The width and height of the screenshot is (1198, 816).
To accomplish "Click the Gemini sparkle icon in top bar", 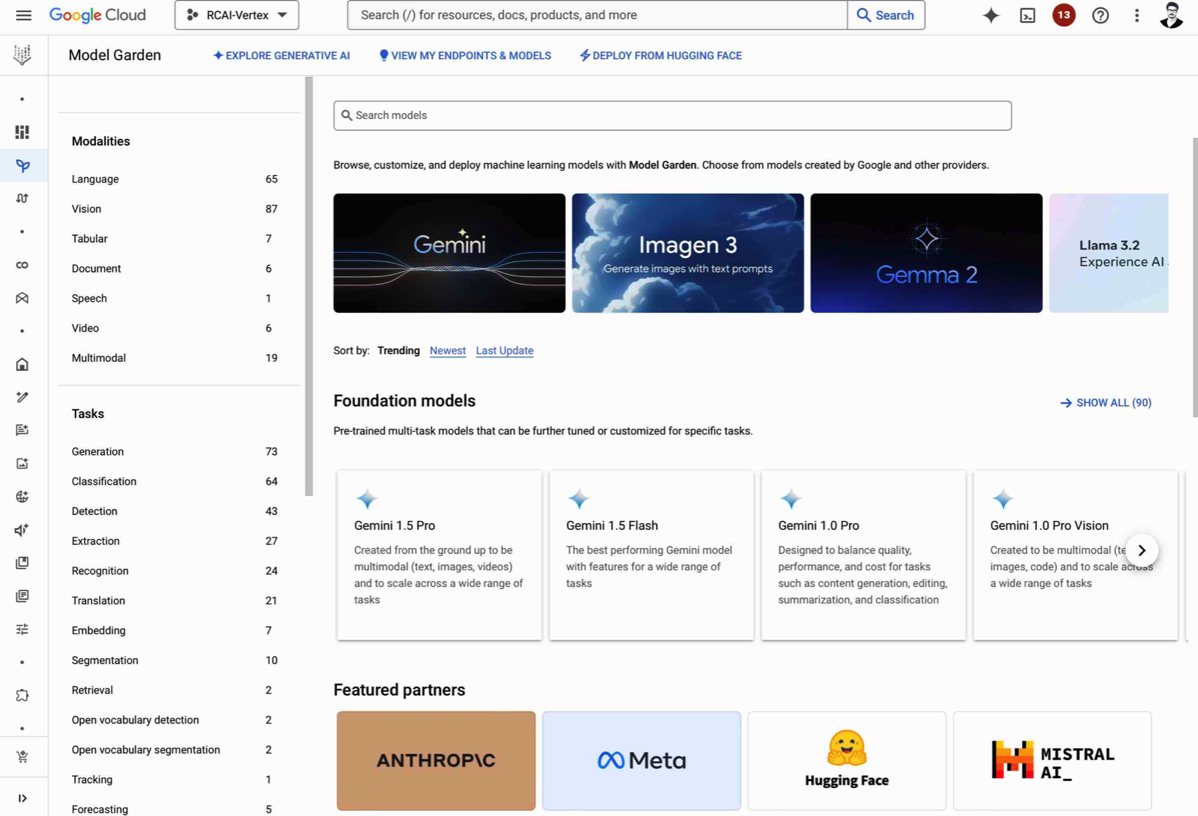I will pos(990,15).
